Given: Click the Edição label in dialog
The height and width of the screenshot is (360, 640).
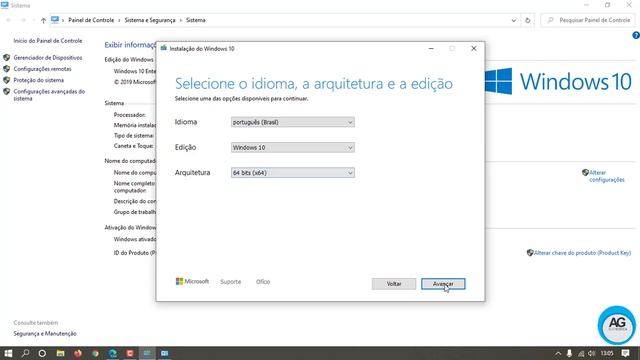Looking at the screenshot, I should click(x=186, y=147).
